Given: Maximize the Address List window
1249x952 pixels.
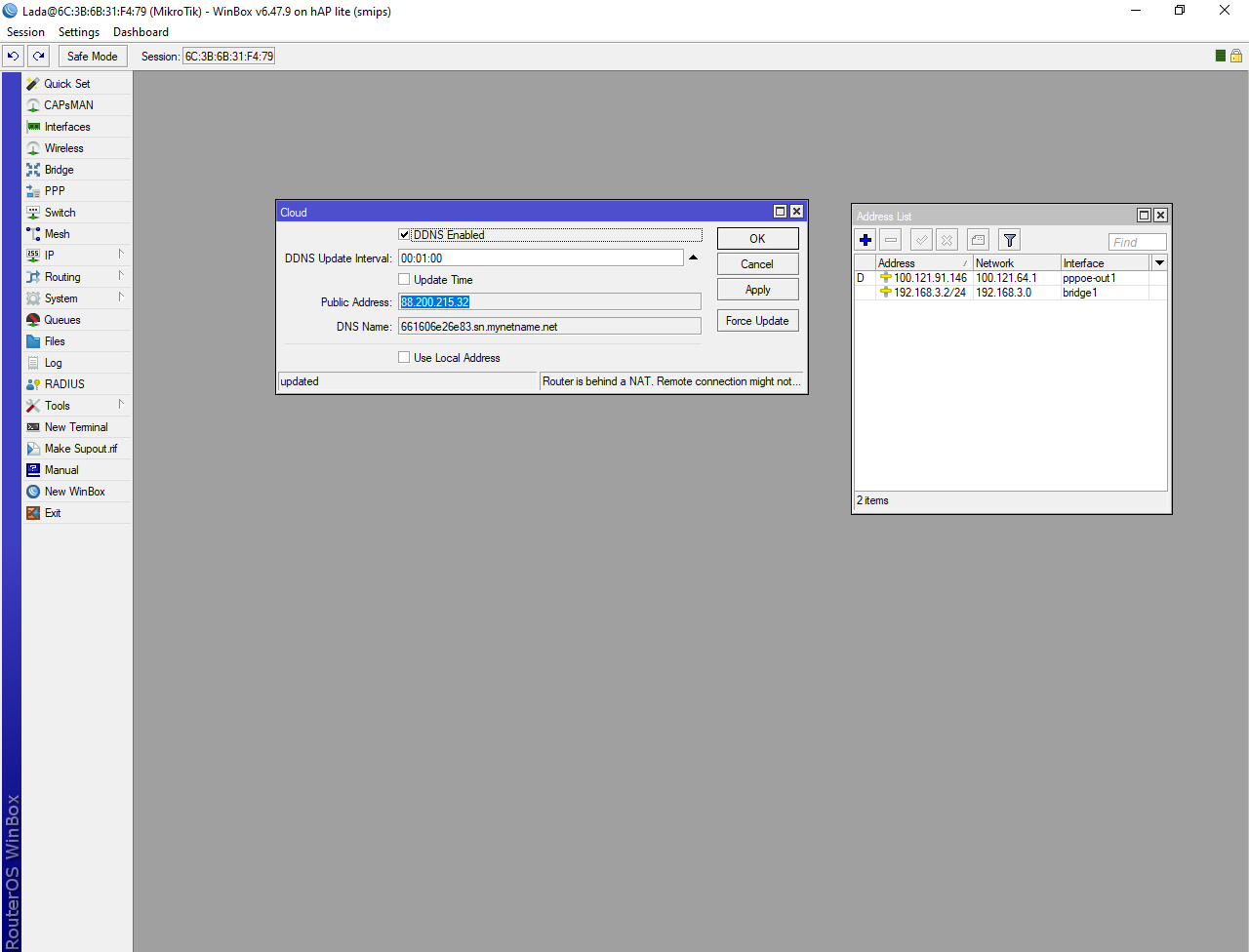Looking at the screenshot, I should (1145, 216).
